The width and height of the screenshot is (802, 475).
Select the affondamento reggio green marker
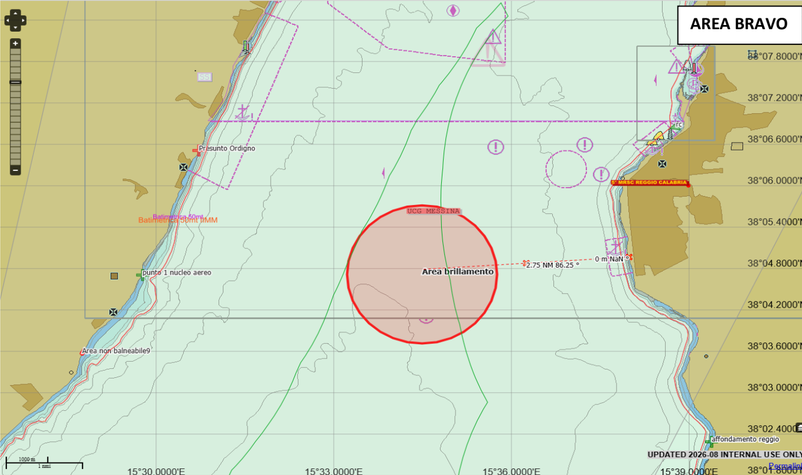[710, 442]
